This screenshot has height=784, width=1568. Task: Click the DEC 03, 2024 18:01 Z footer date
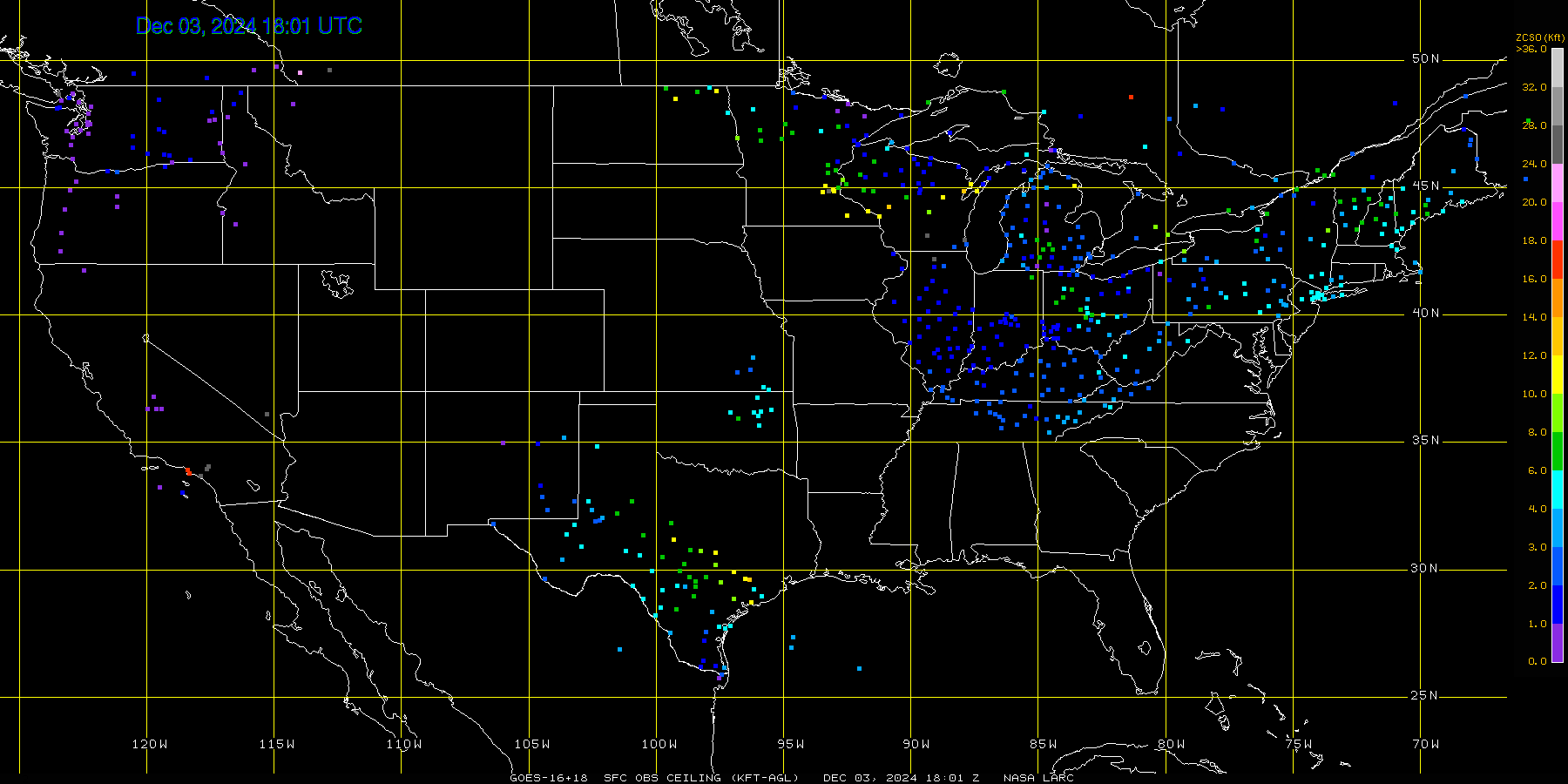[x=902, y=778]
